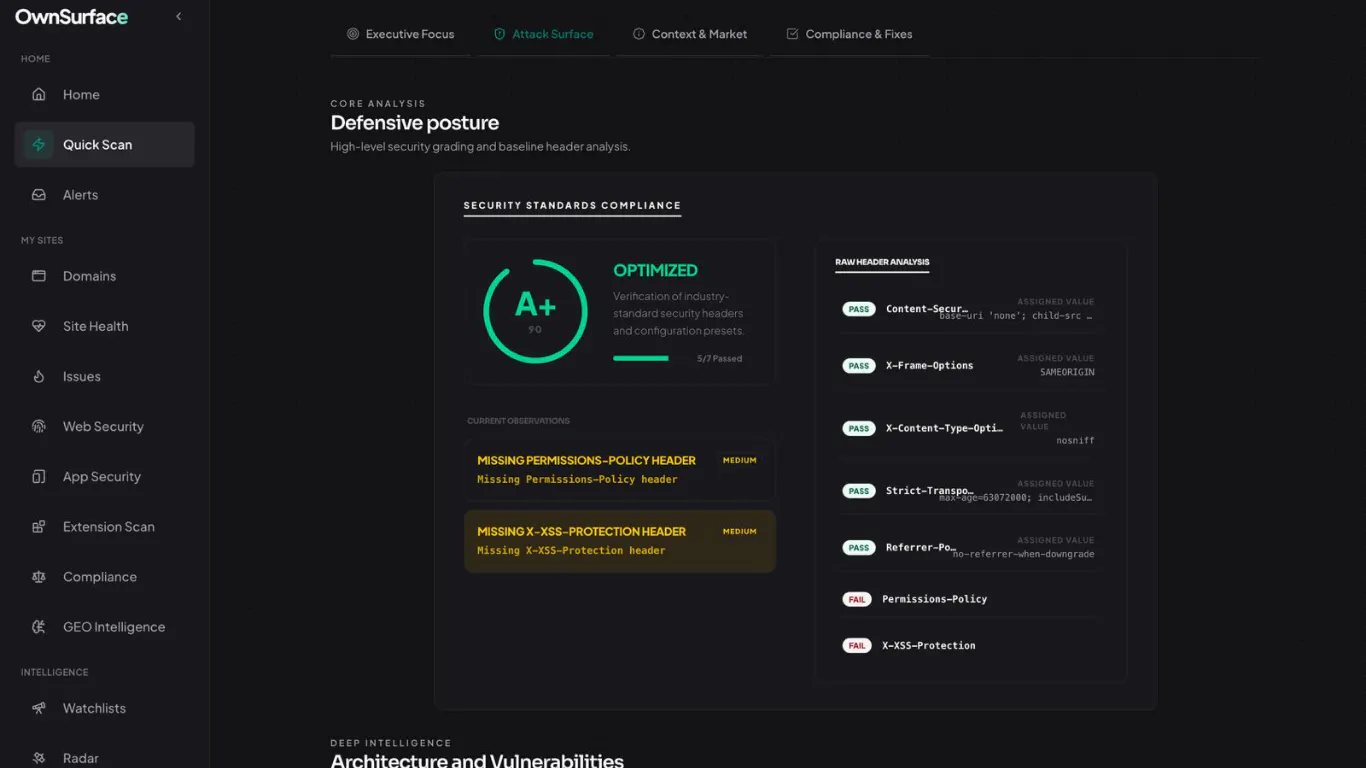The image size is (1366, 768).
Task: Open App Security section
Action: (x=104, y=477)
